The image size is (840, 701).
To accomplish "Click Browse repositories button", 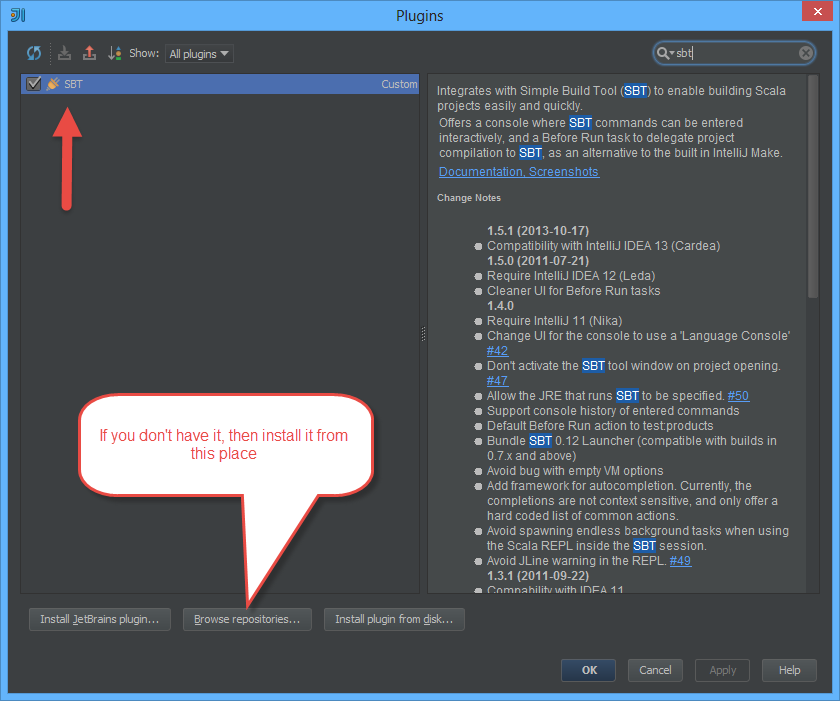I will (x=247, y=619).
